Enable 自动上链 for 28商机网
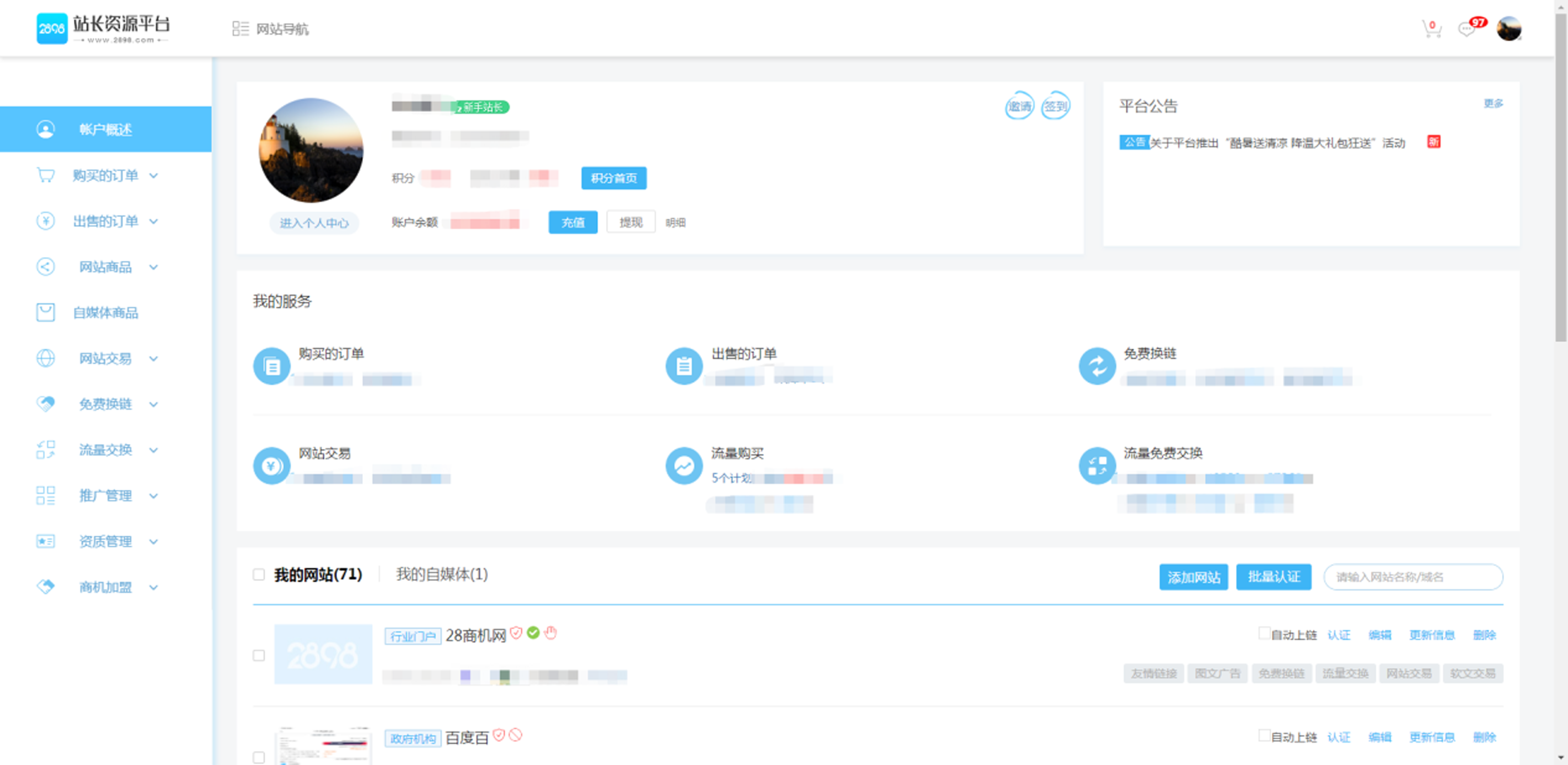The width and height of the screenshot is (1568, 765). [x=1264, y=633]
